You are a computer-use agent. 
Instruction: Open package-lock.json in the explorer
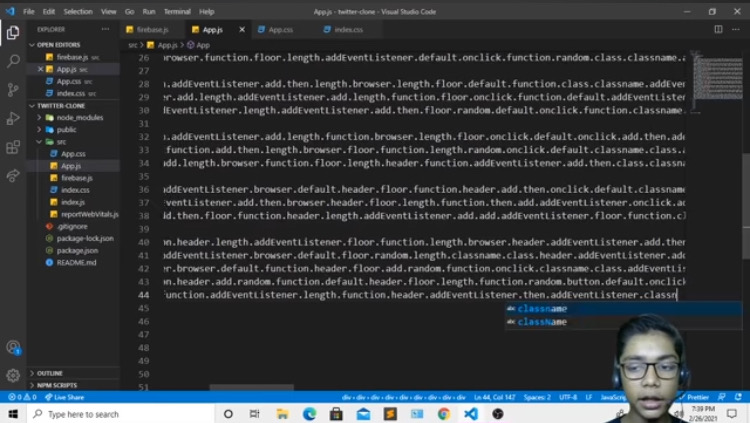85,238
